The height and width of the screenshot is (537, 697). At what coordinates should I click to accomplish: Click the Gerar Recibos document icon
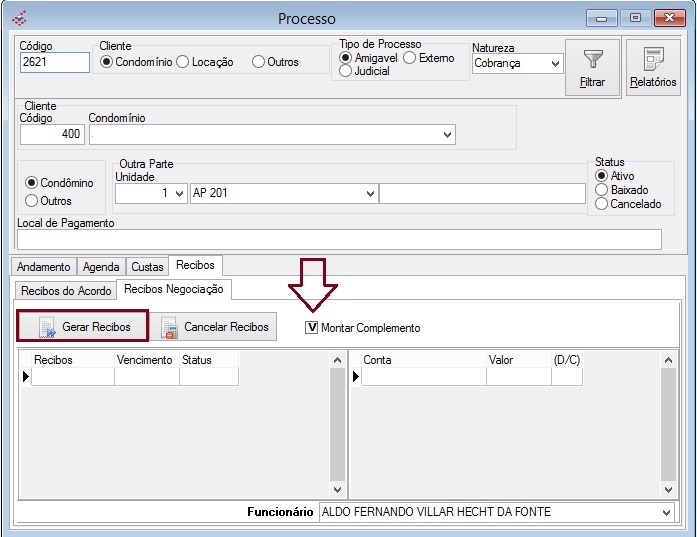coord(46,327)
